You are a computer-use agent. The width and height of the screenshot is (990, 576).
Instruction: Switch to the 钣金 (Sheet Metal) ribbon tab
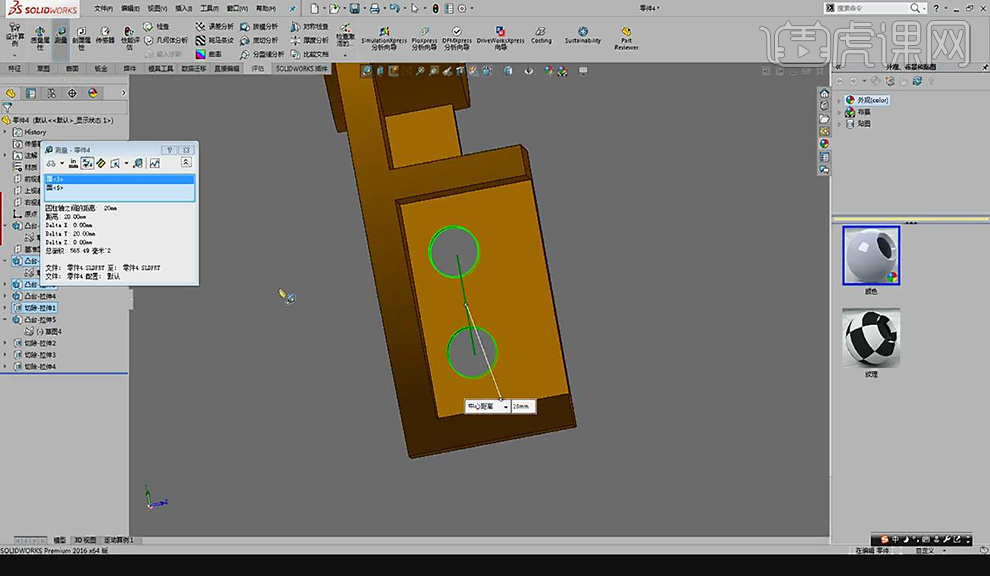pos(101,68)
